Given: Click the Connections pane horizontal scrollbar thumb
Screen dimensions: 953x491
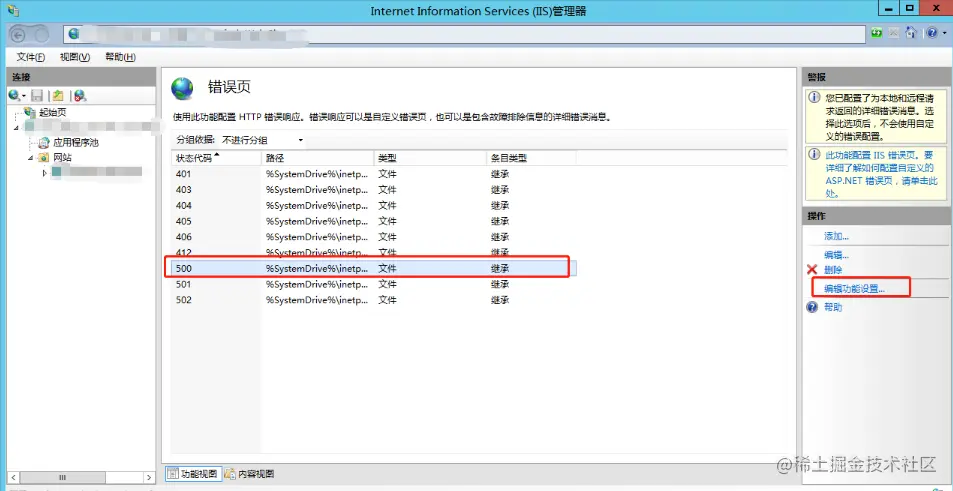Looking at the screenshot, I should pos(61,478).
